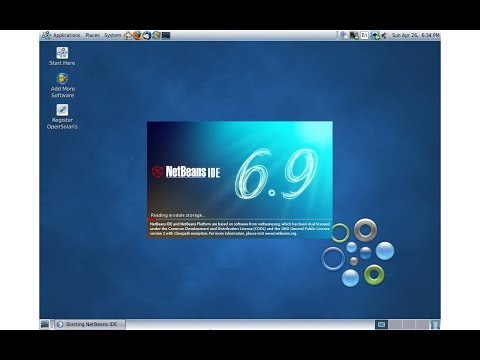Select the Starting NetBeans IDE taskbar entry
The image size is (480, 360).
(90, 324)
